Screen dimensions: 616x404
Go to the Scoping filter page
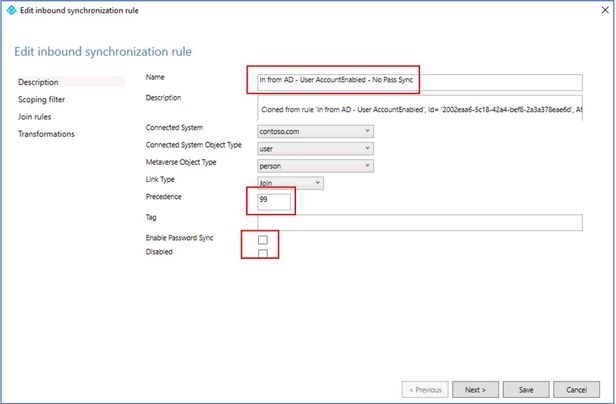click(41, 99)
